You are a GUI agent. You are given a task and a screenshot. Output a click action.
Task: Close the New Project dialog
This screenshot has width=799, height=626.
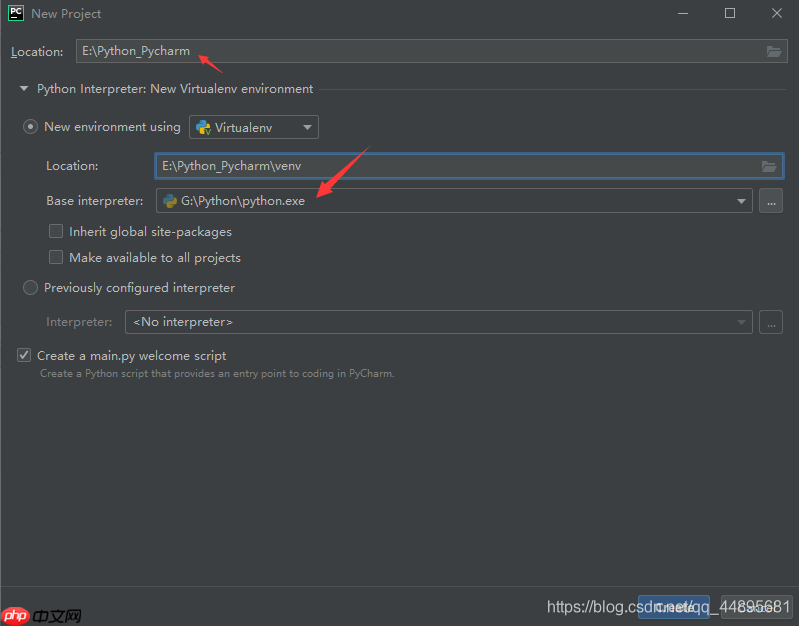tap(777, 13)
